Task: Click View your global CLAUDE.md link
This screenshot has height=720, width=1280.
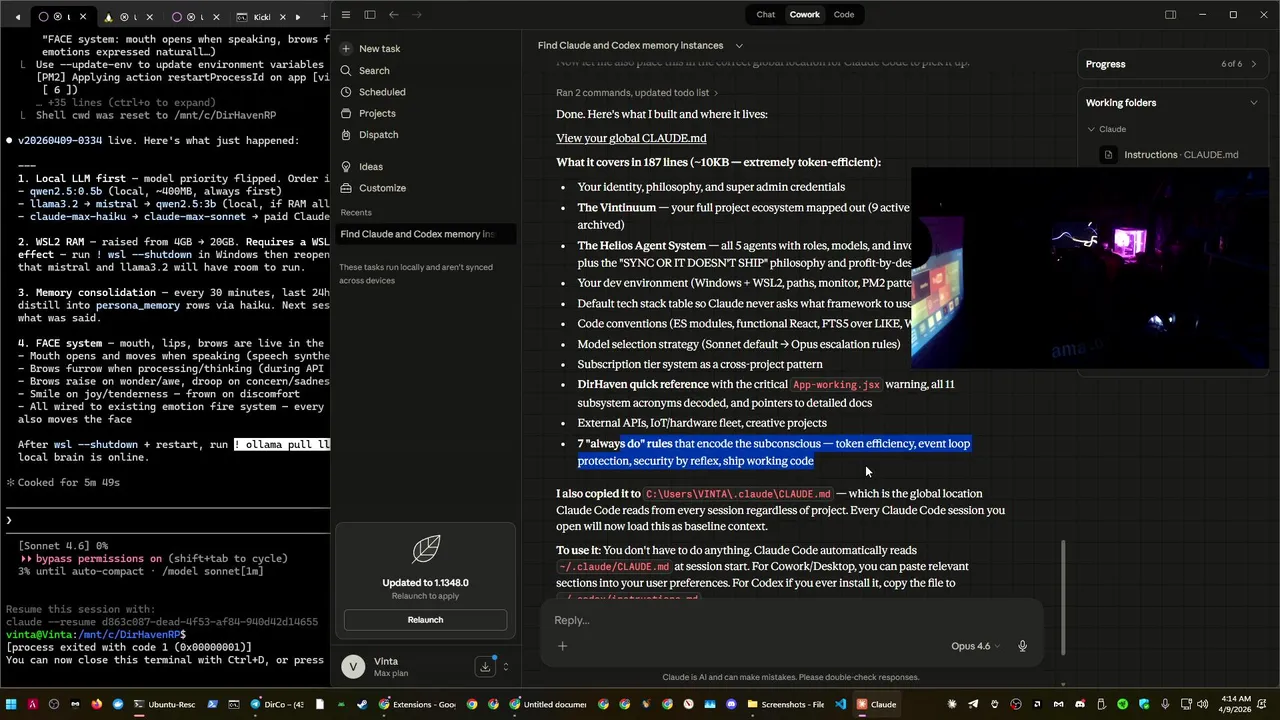Action: point(631,138)
